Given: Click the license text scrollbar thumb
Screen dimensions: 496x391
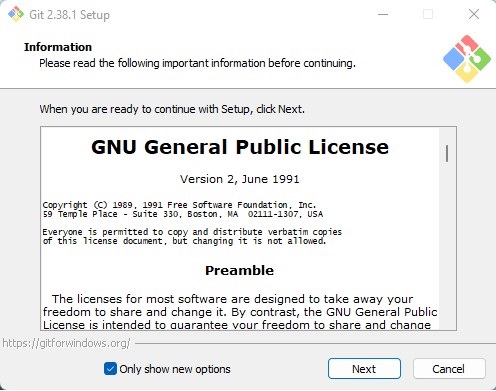Looking at the screenshot, I should (447, 154).
